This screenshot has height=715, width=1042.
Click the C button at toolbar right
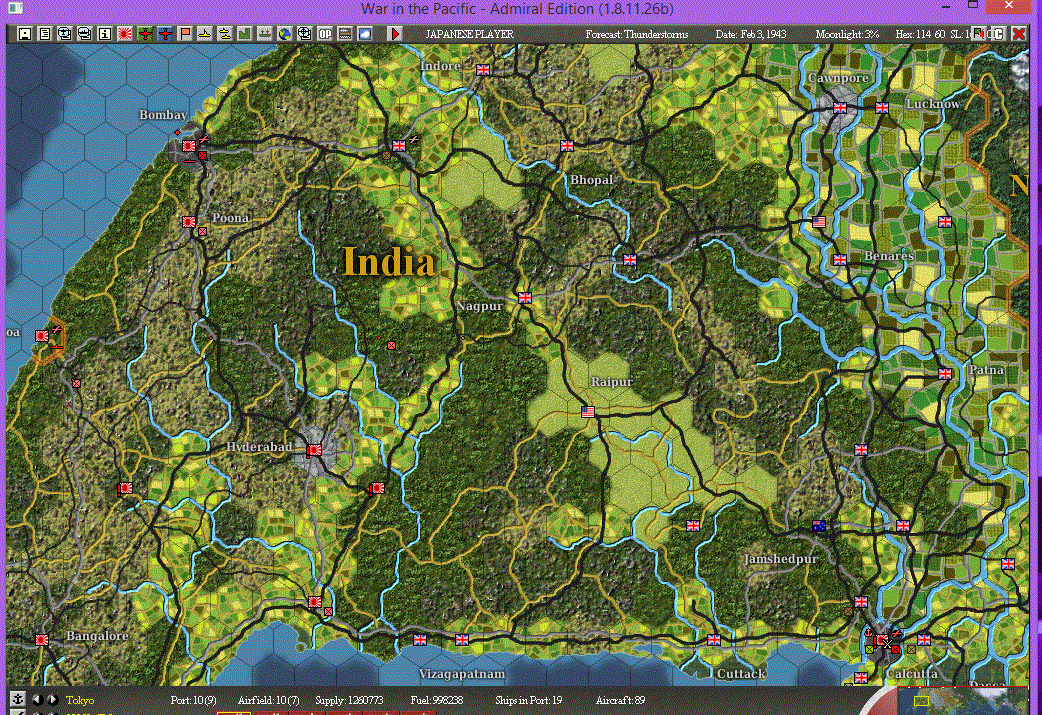pyautogui.click(x=998, y=34)
